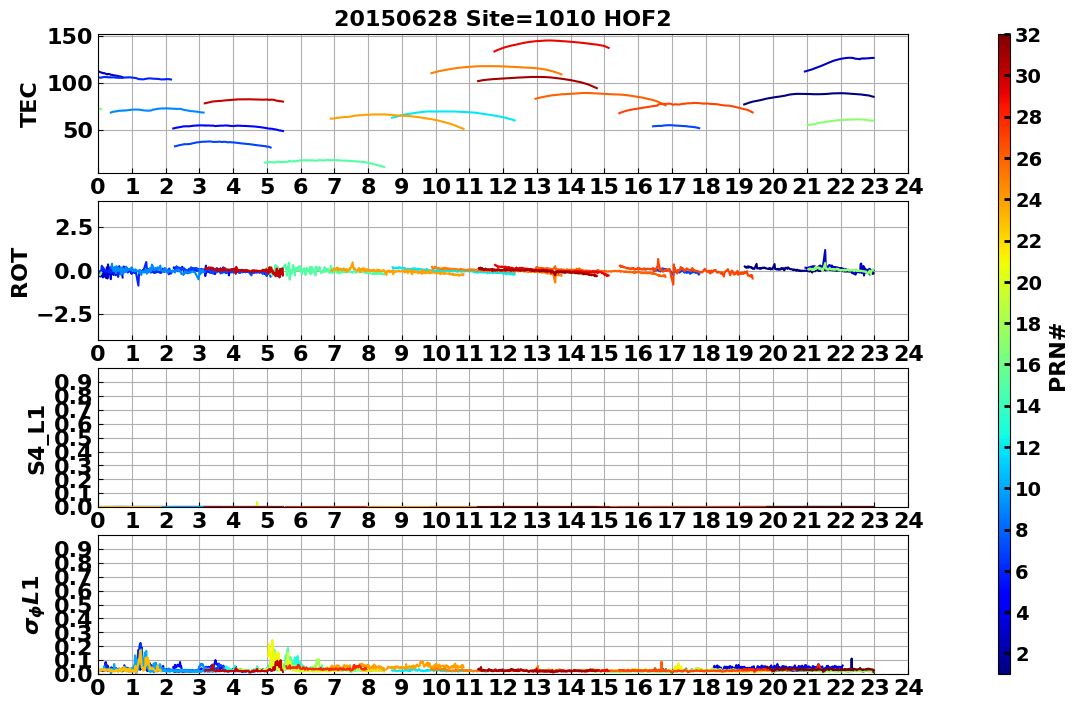1077x709 pixels.
Task: Click hour tick '18' under ROT panel
Action: coord(705,353)
